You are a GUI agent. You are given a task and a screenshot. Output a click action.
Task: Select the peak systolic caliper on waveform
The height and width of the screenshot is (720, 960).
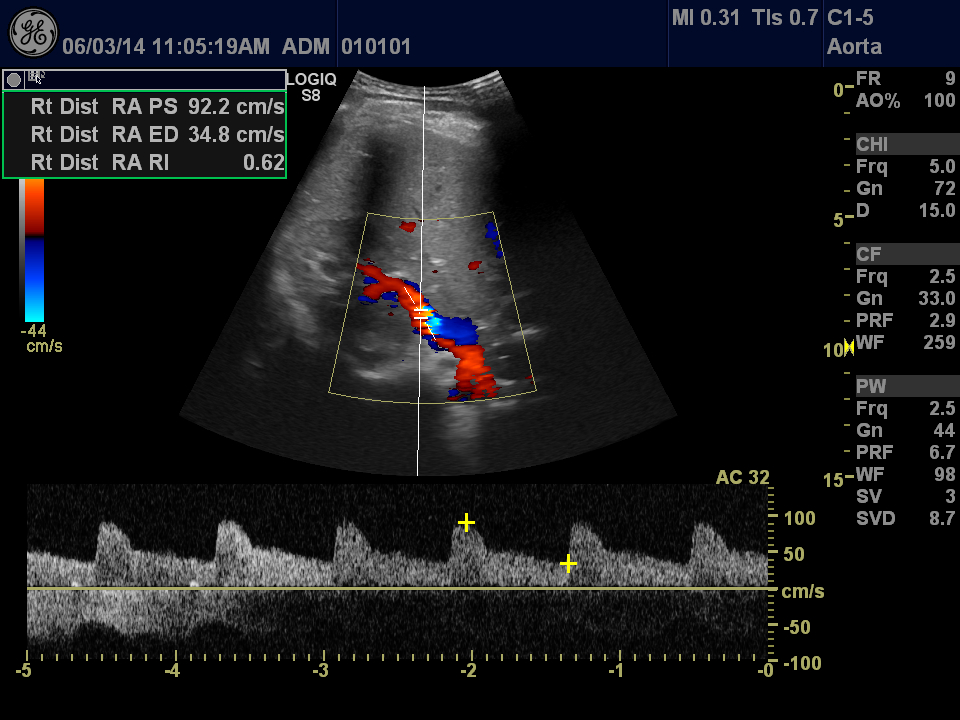click(x=466, y=522)
